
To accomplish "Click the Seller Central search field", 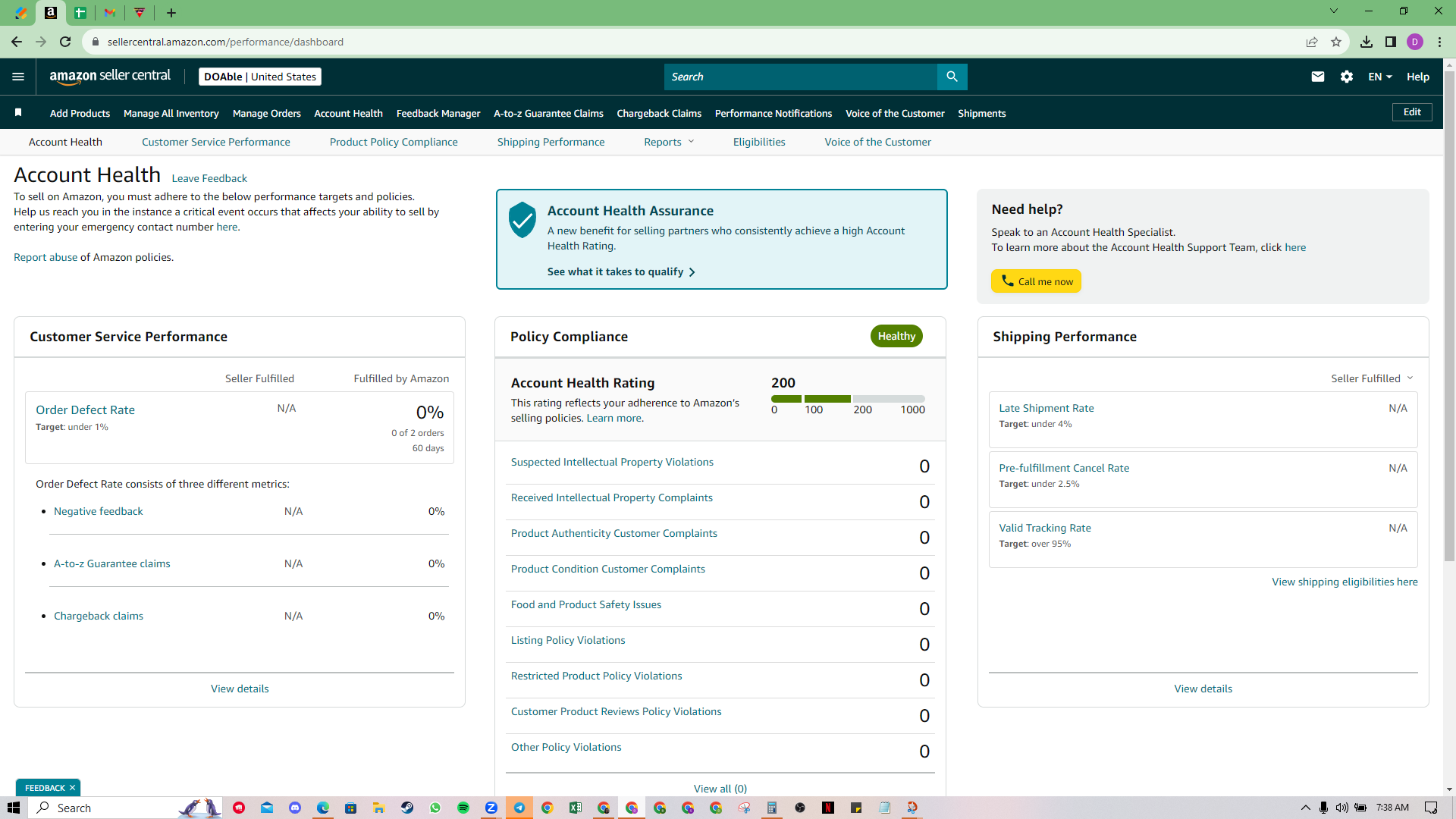I will click(801, 77).
